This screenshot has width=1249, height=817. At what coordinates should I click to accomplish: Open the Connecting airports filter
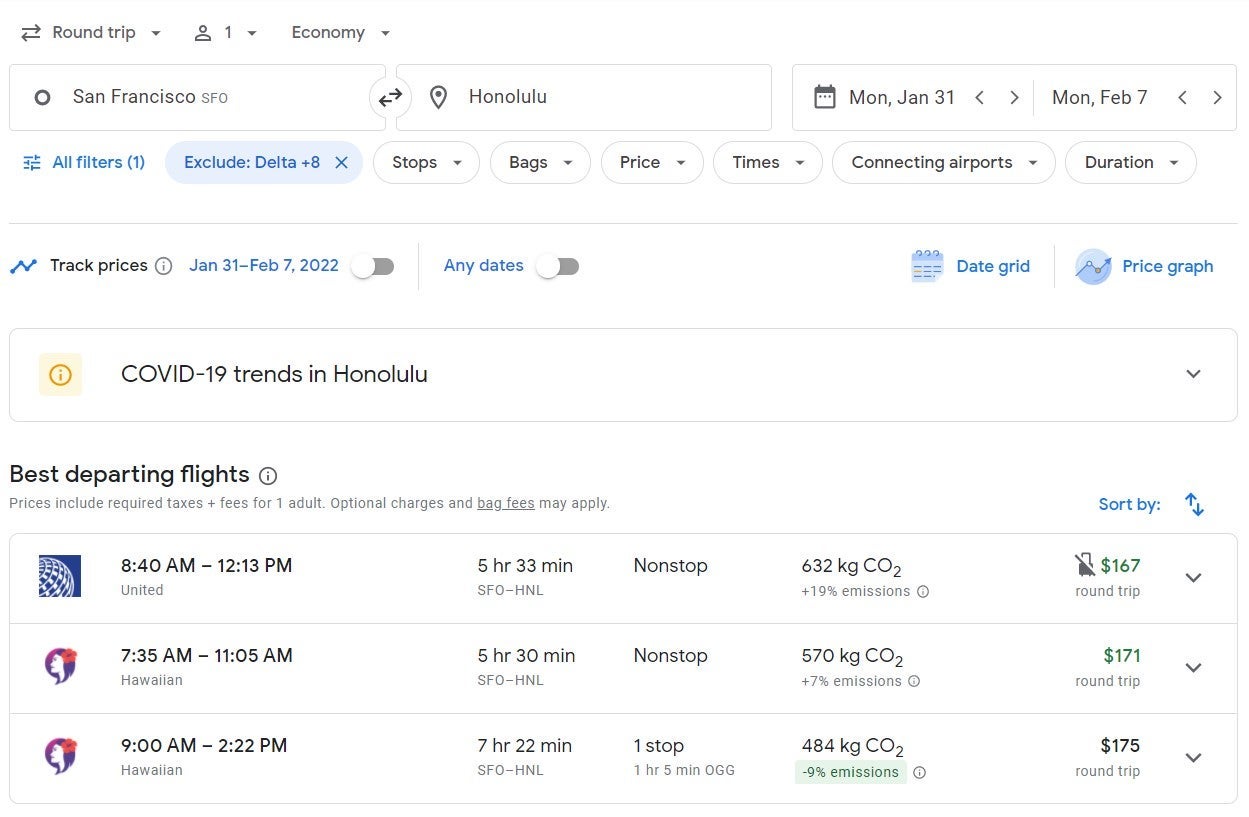pyautogui.click(x=943, y=162)
